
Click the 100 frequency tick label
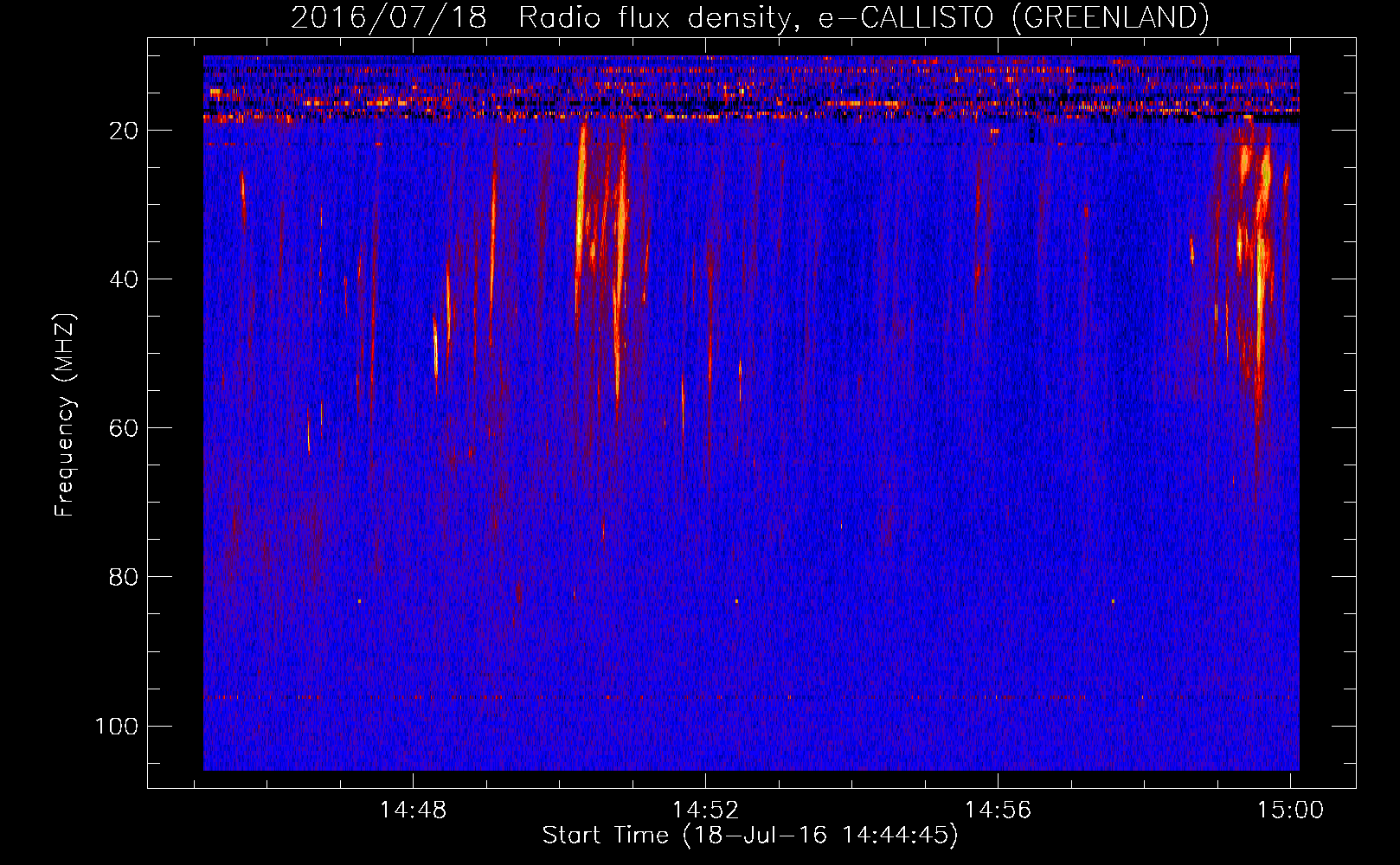pyautogui.click(x=117, y=726)
